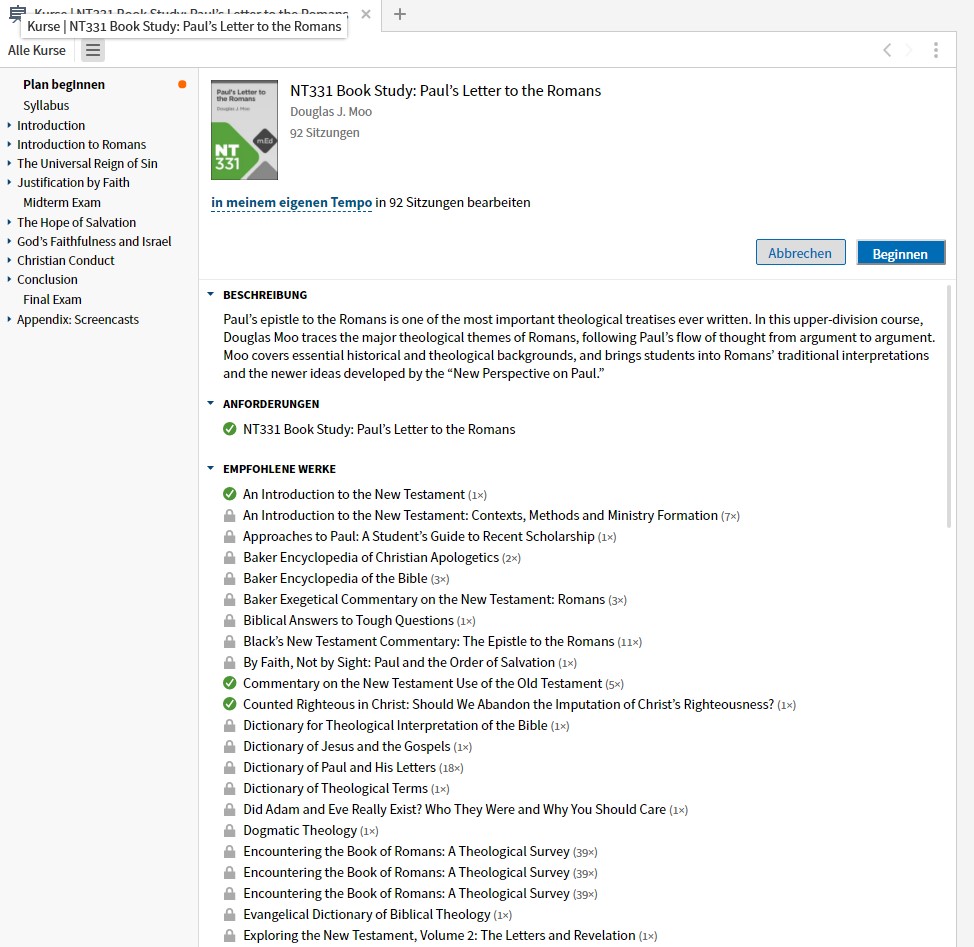
Task: Click author name Douglas J. Moo
Action: coord(330,112)
